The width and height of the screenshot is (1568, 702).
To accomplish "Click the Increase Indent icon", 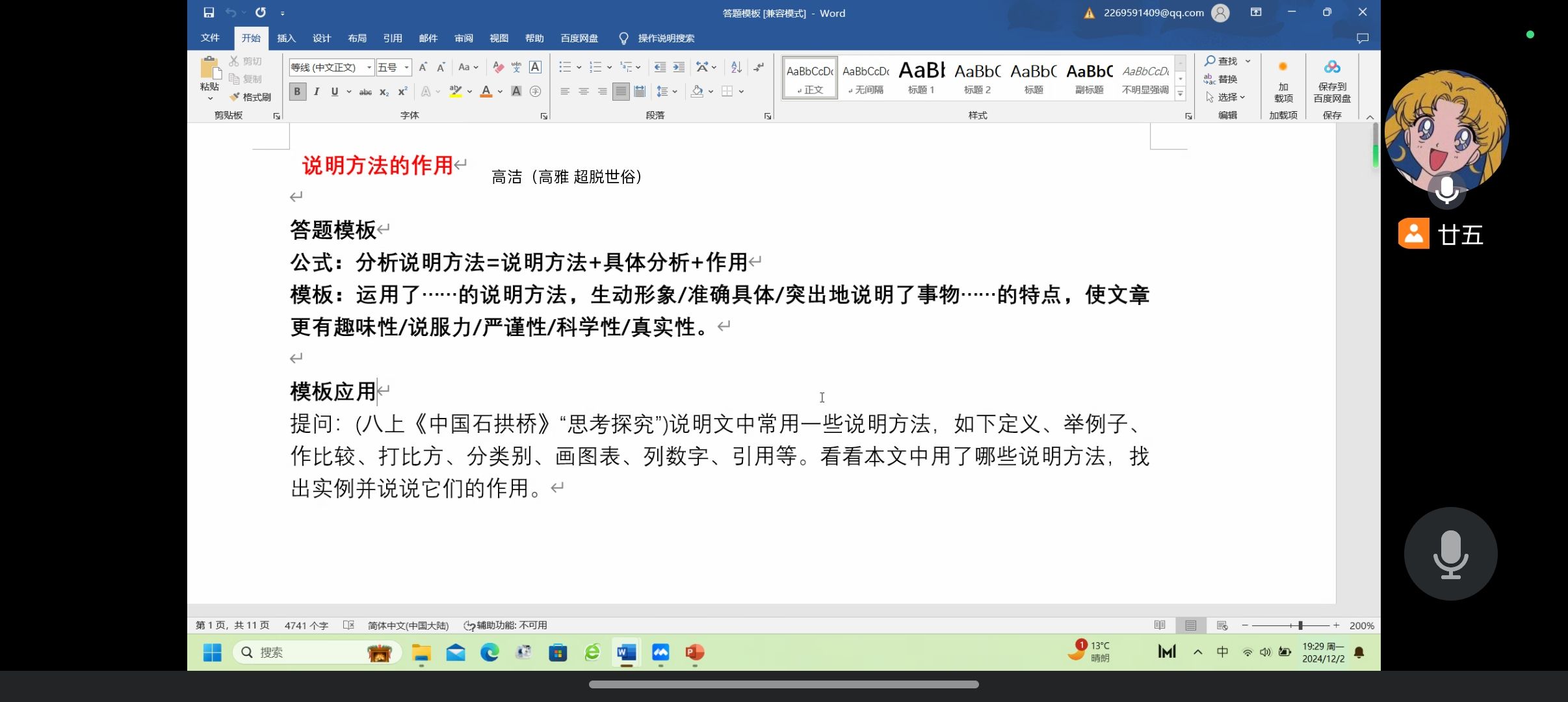I will click(679, 67).
